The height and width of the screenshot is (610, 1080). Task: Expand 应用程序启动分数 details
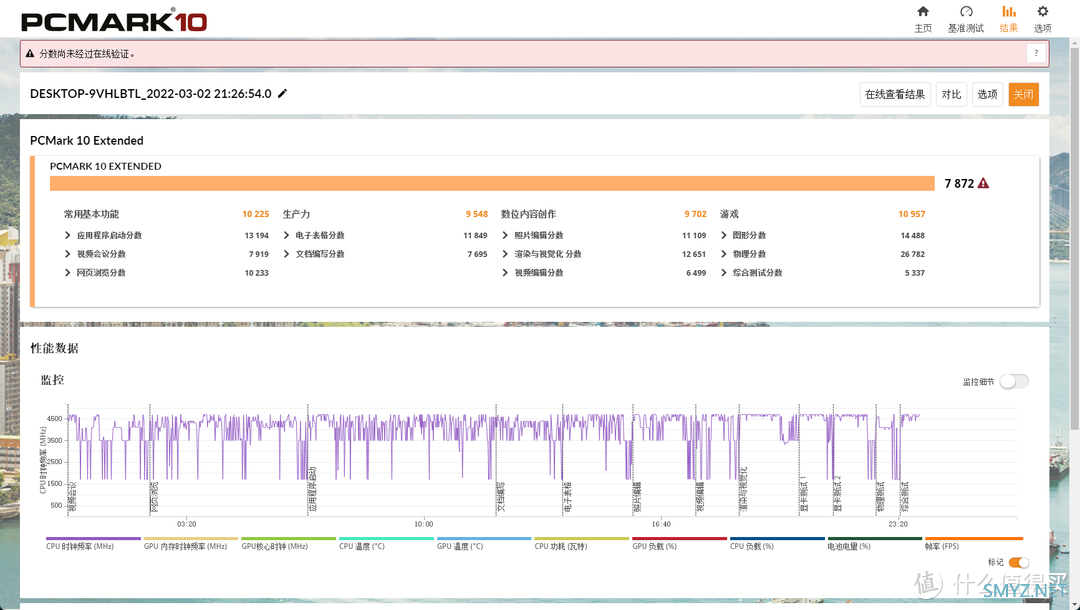(x=68, y=236)
